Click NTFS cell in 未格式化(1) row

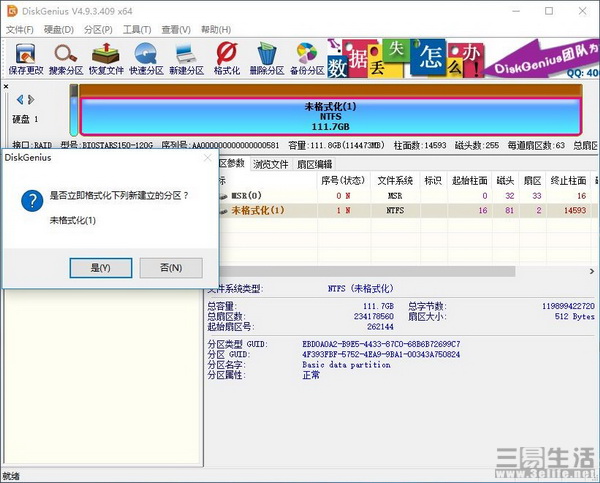pos(395,210)
